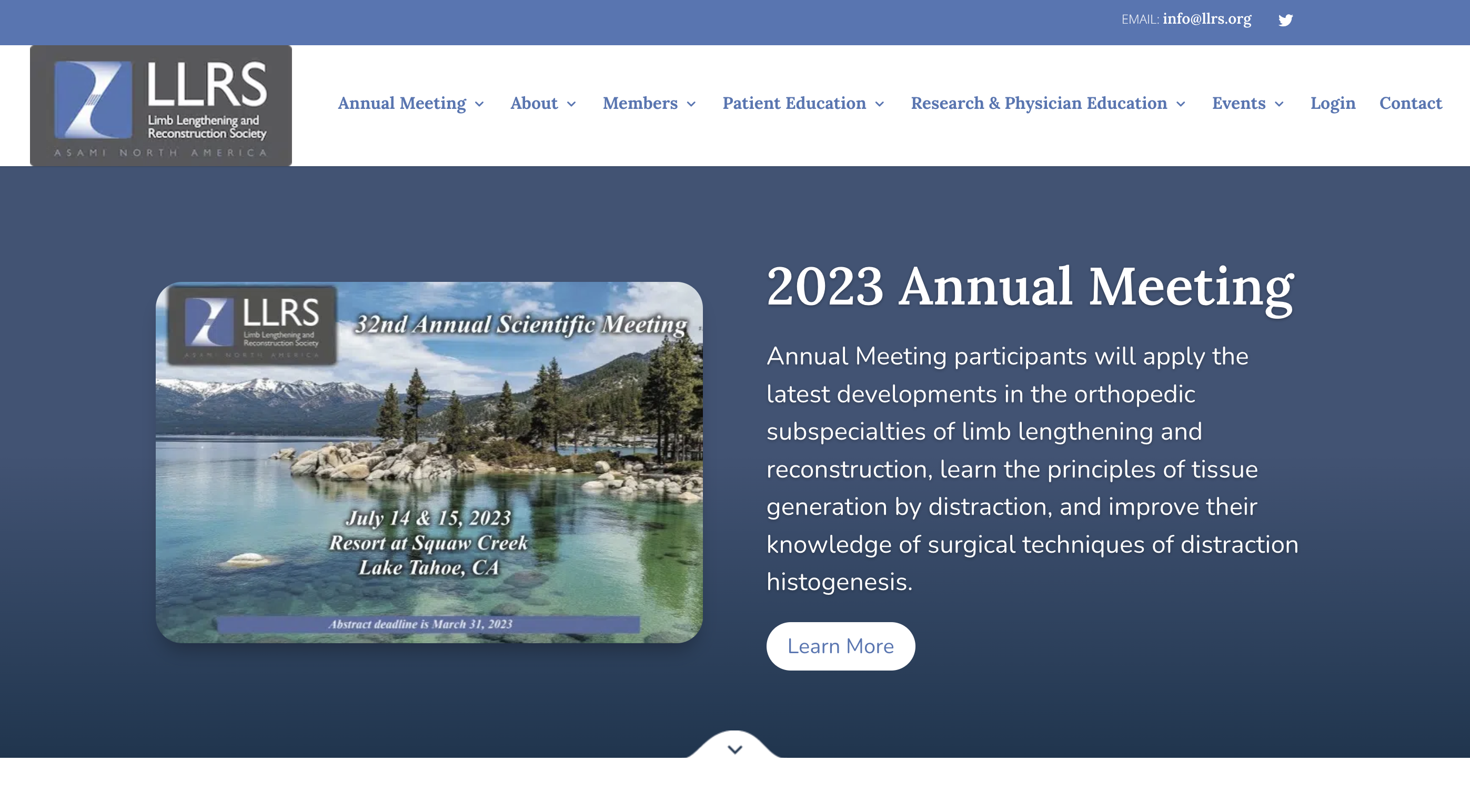Click the LLRS logo in header
Viewport: 1470px width, 812px height.
(x=161, y=106)
